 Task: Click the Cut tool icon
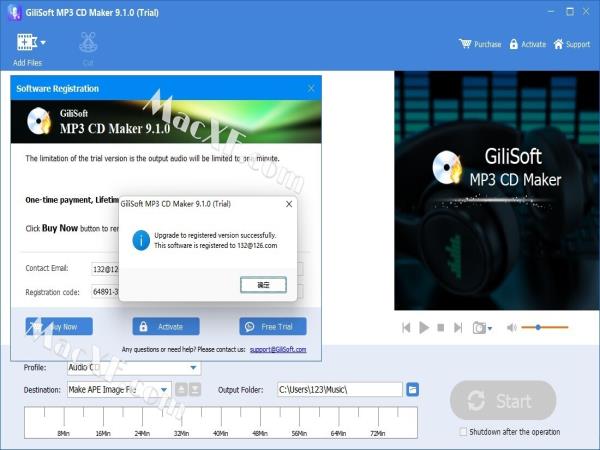click(88, 43)
